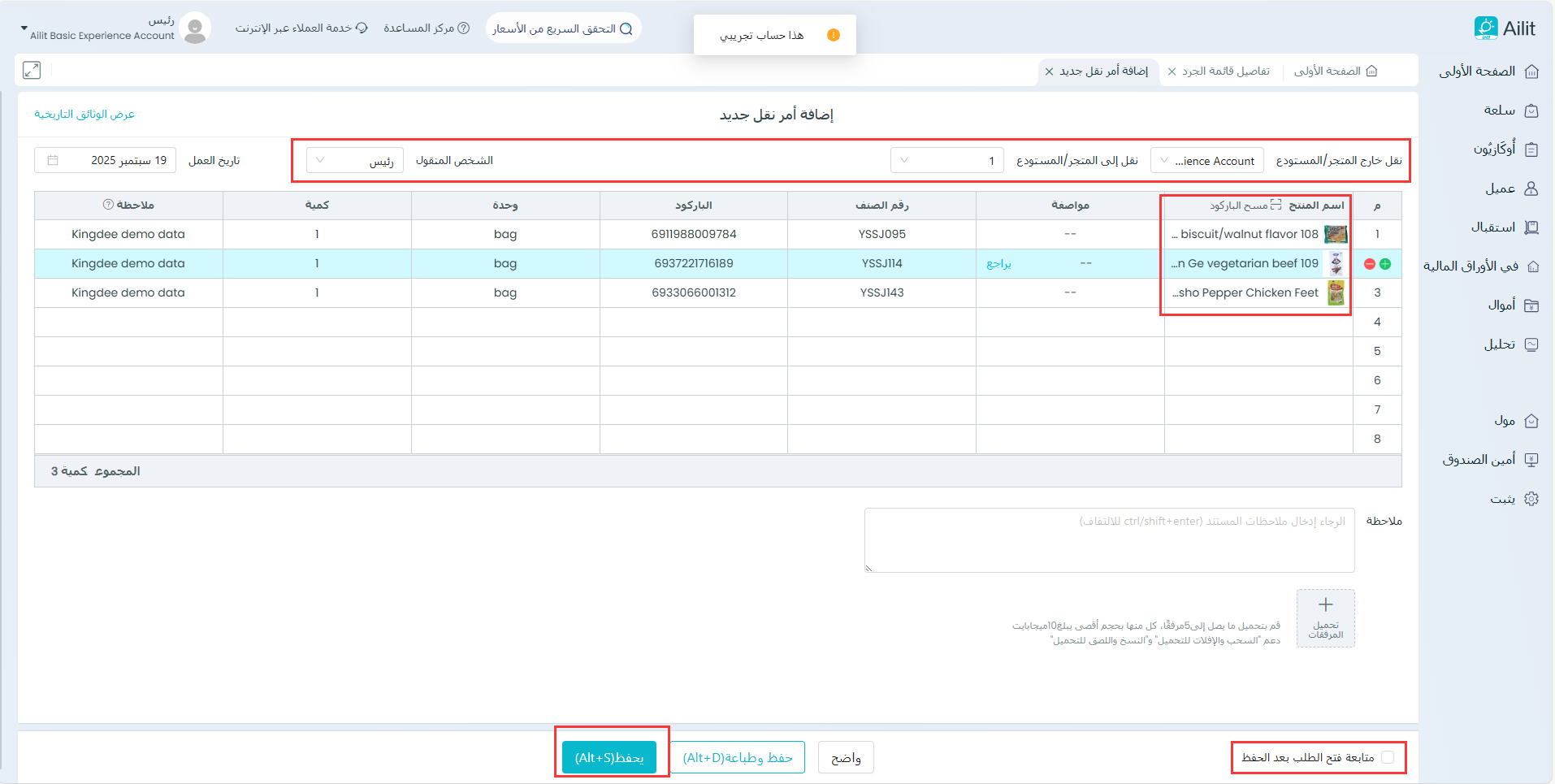Click the Save (Alt+S) button
The width and height of the screenshot is (1555, 784).
click(x=609, y=757)
